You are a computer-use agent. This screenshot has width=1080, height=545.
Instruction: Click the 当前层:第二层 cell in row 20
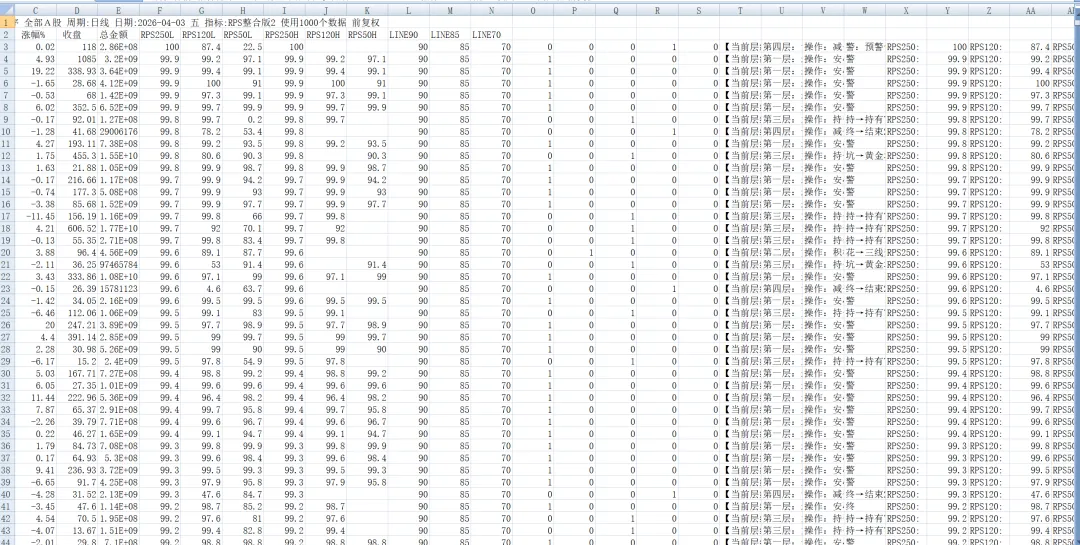[740, 253]
